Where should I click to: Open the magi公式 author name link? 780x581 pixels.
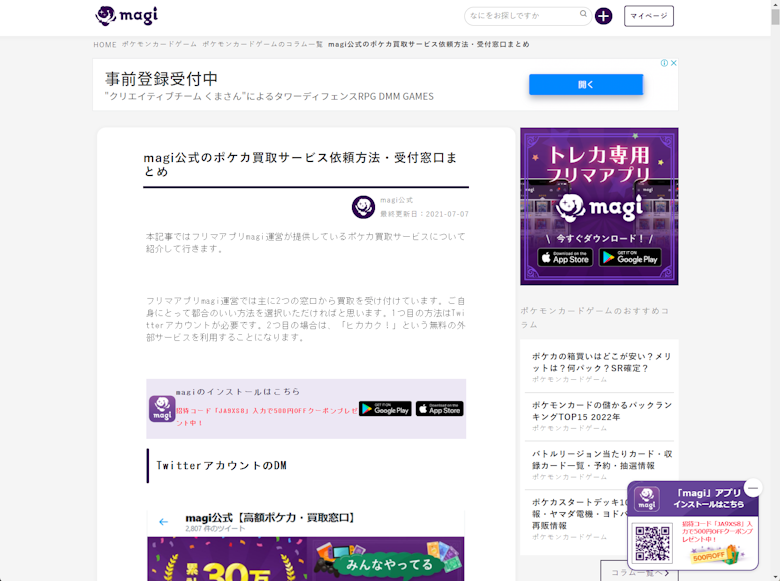(396, 200)
